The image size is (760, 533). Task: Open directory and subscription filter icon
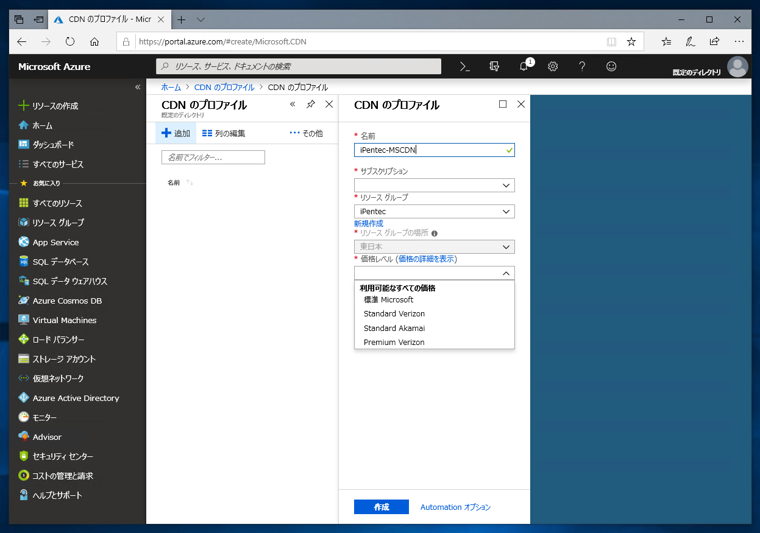pos(494,66)
